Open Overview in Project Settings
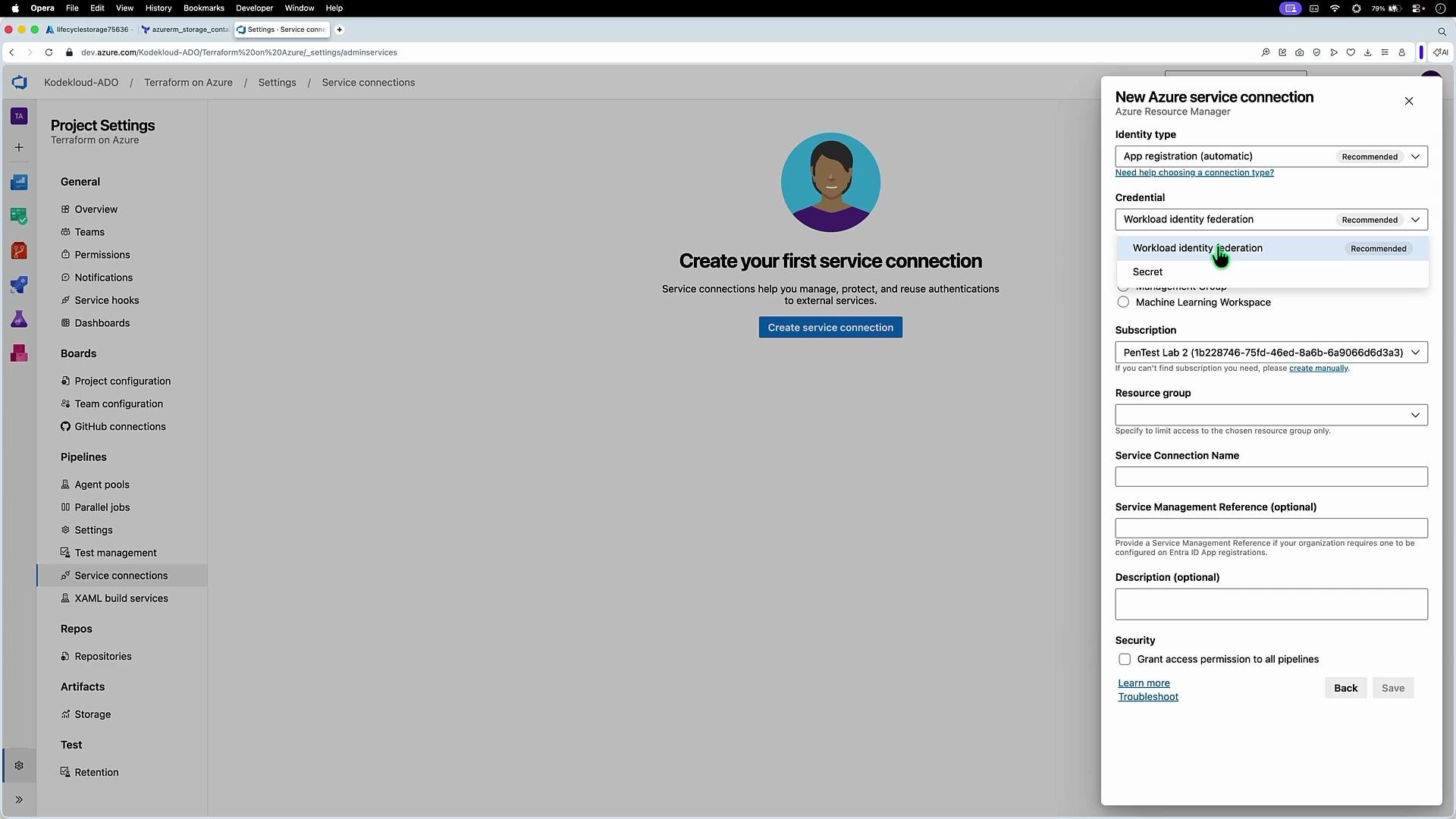 coord(96,209)
